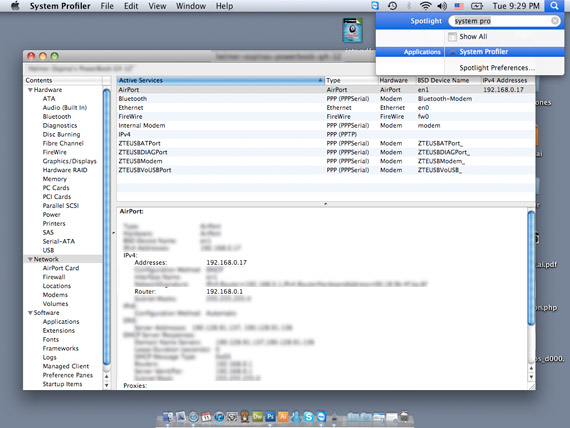The image size is (570, 428).
Task: Select the Internal Modem service row
Action: (x=325, y=125)
